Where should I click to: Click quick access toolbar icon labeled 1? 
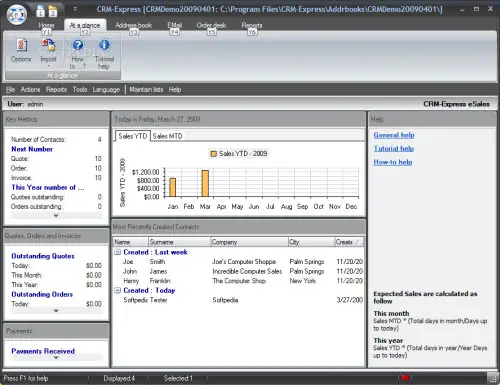40,11
